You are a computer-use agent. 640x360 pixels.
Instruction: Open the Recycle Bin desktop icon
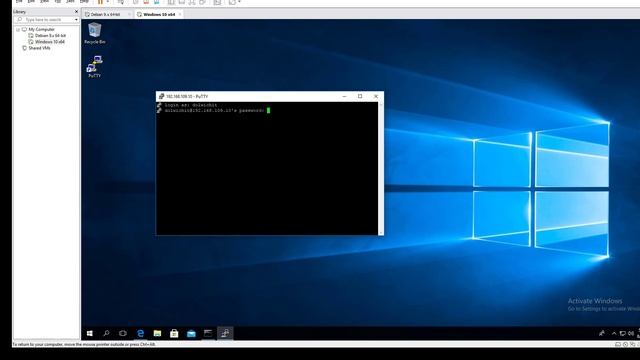point(95,33)
